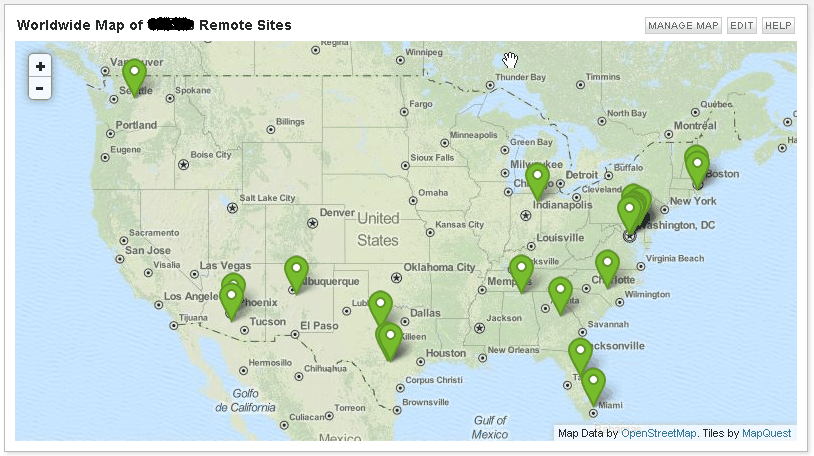Click the front pin near Killeen
The height and width of the screenshot is (456, 814).
tap(390, 343)
